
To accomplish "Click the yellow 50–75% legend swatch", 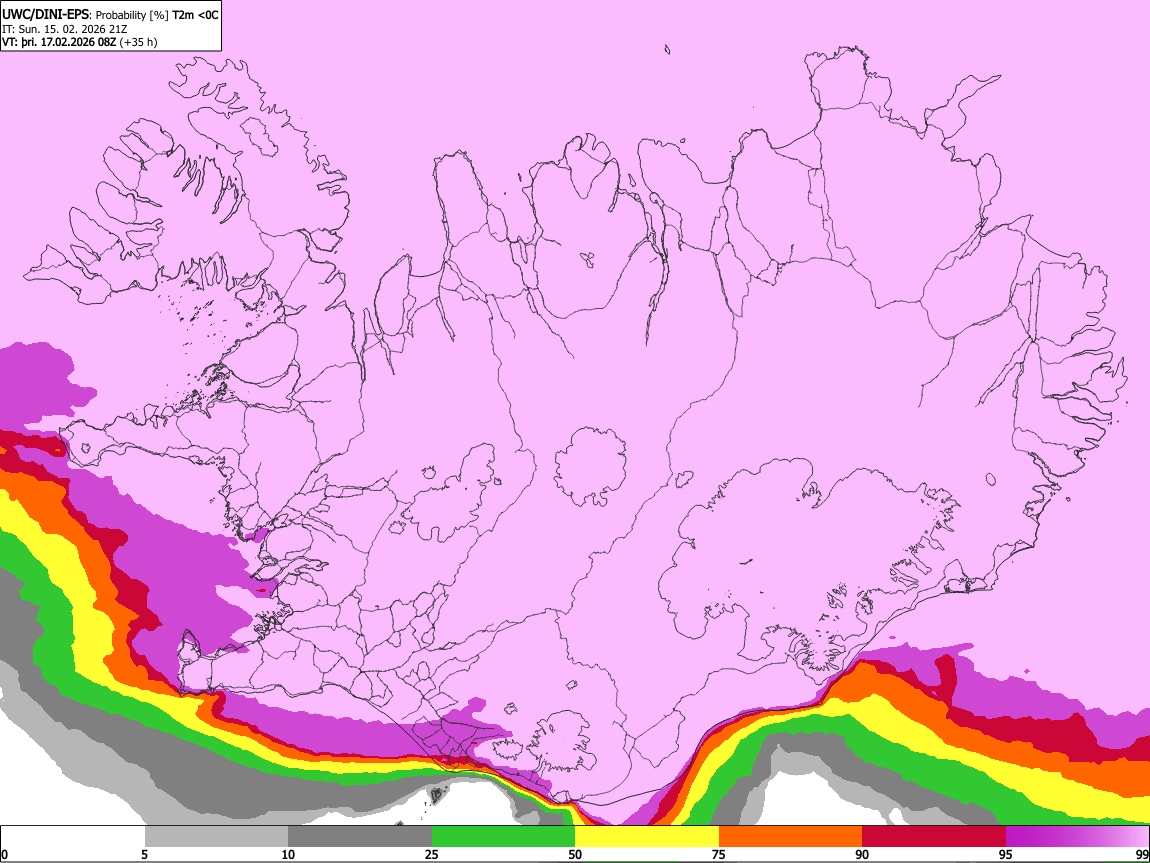I will (647, 837).
